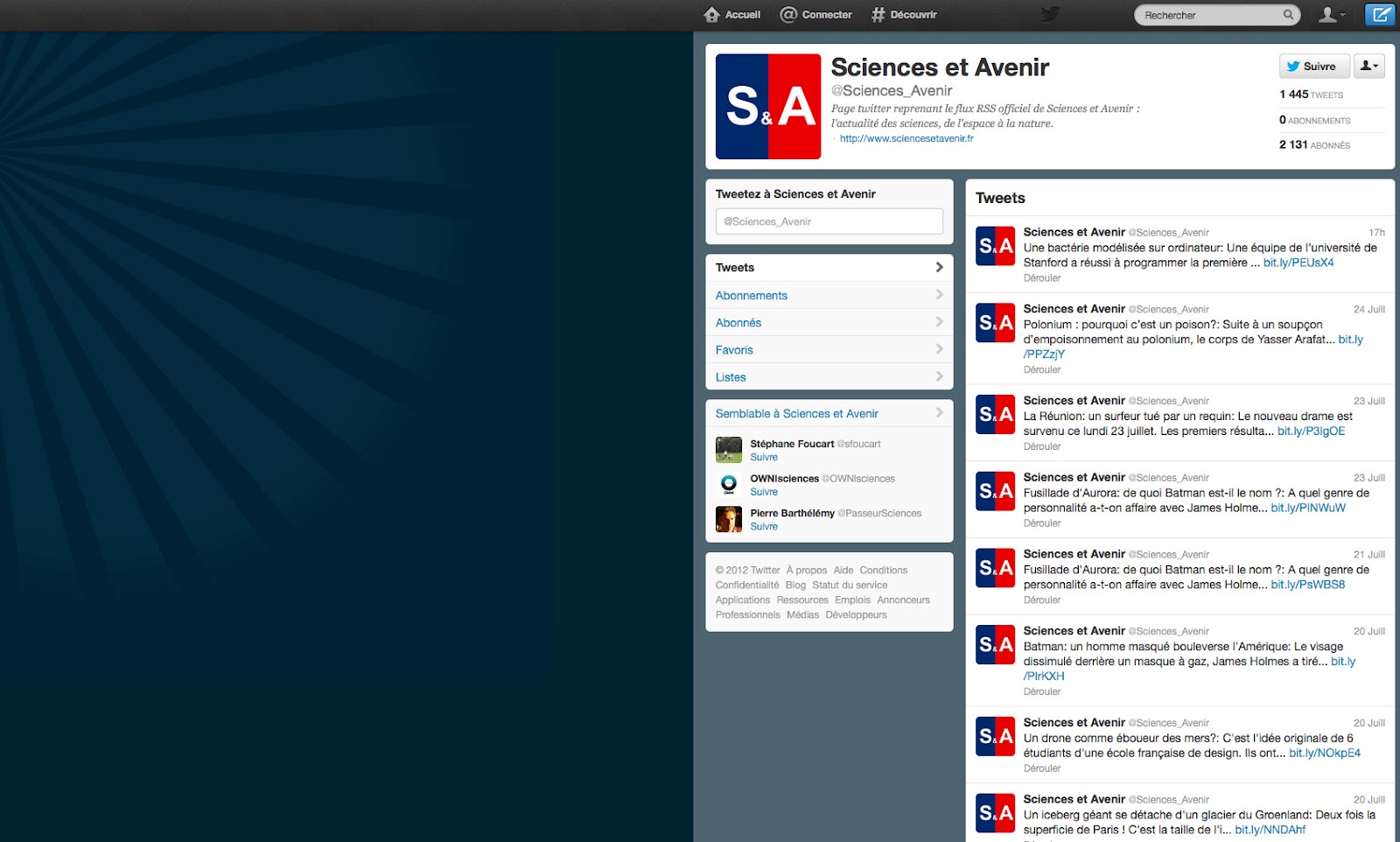Follow OWNIsciences via Suivre
The height and width of the screenshot is (842, 1400).
point(764,492)
